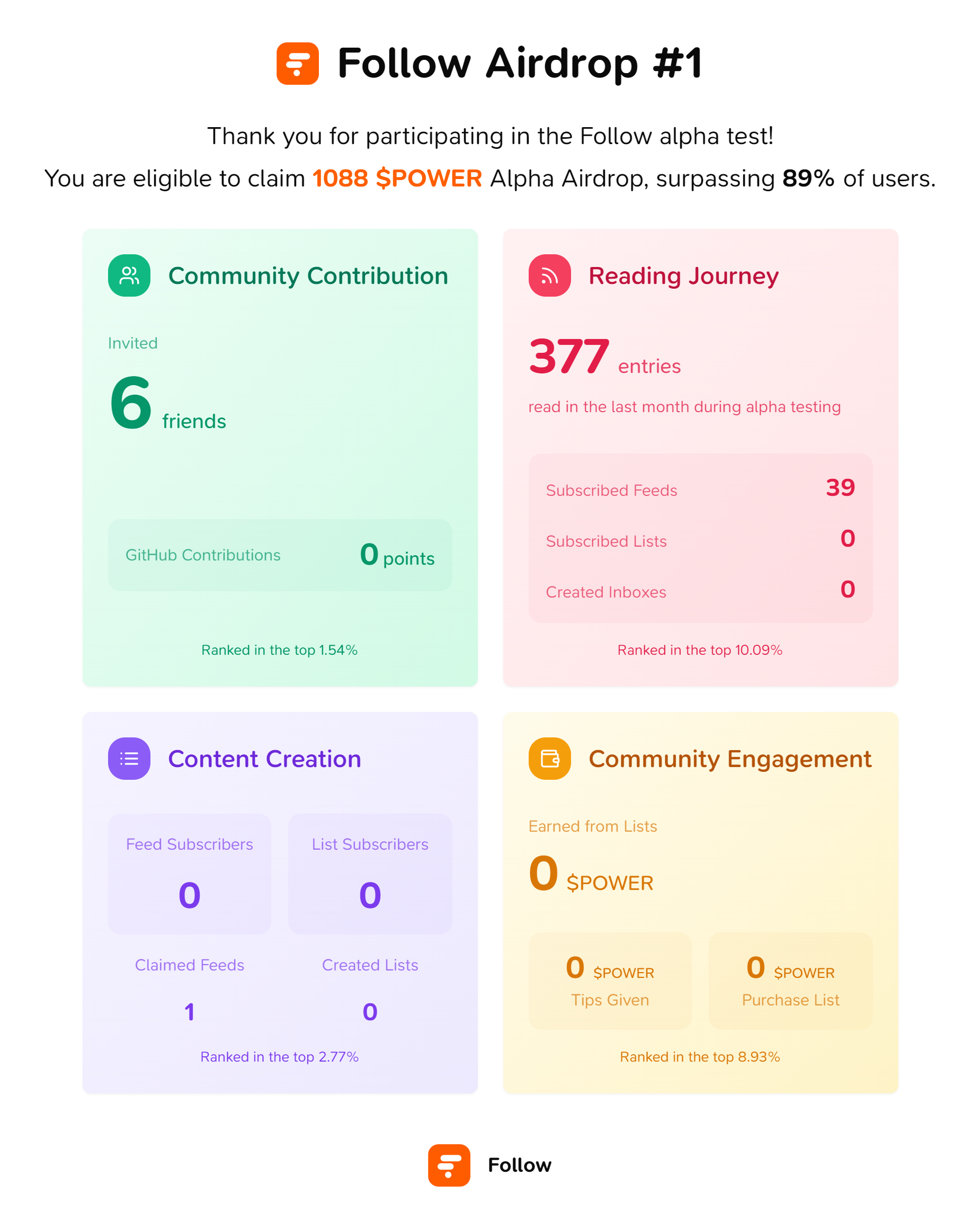Click the green Community Contribution people icon
Viewport: 980px width, 1229px height.
pyautogui.click(x=129, y=275)
